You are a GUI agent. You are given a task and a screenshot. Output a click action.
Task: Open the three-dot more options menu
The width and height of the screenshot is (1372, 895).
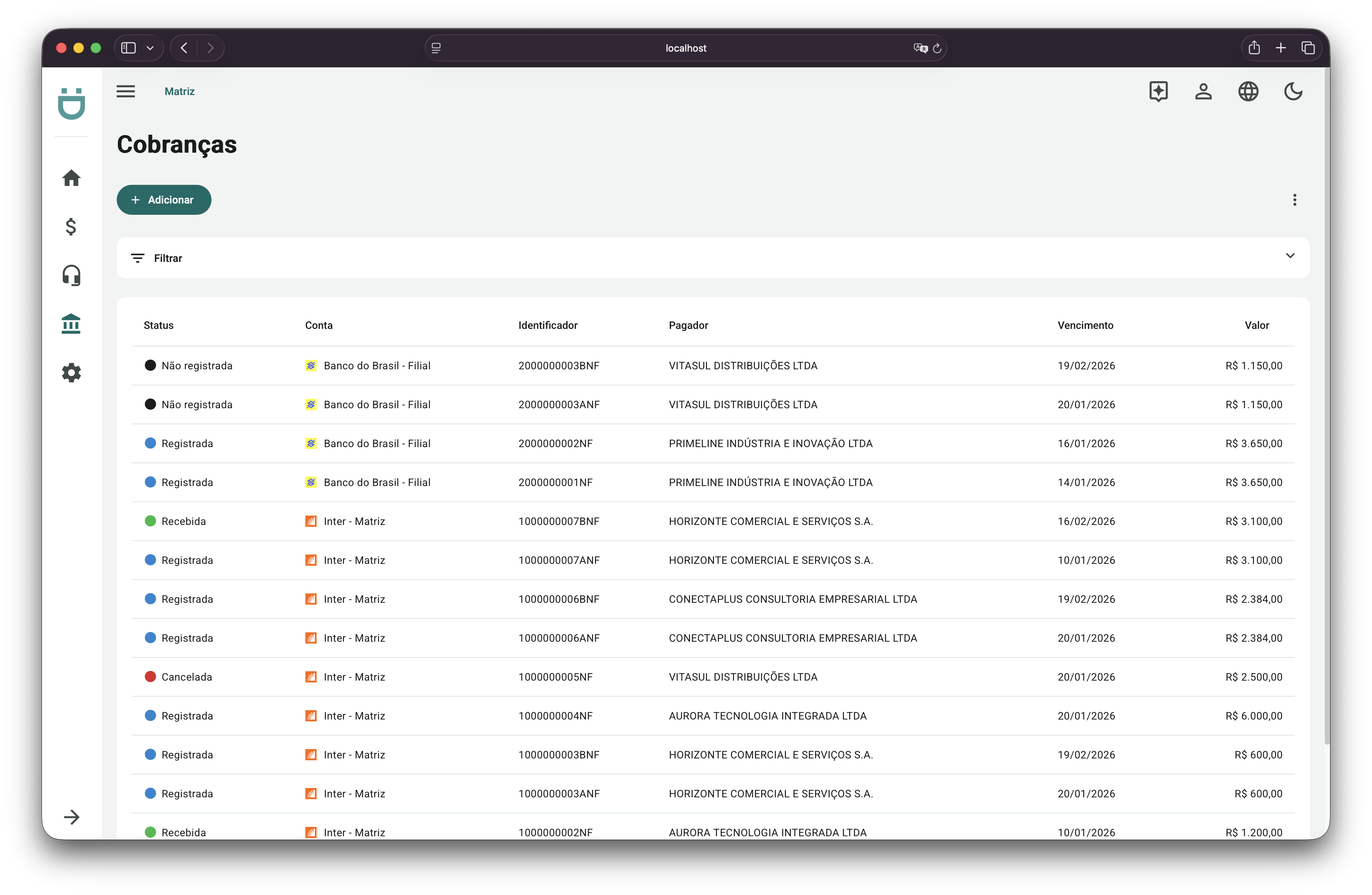pyautogui.click(x=1295, y=200)
